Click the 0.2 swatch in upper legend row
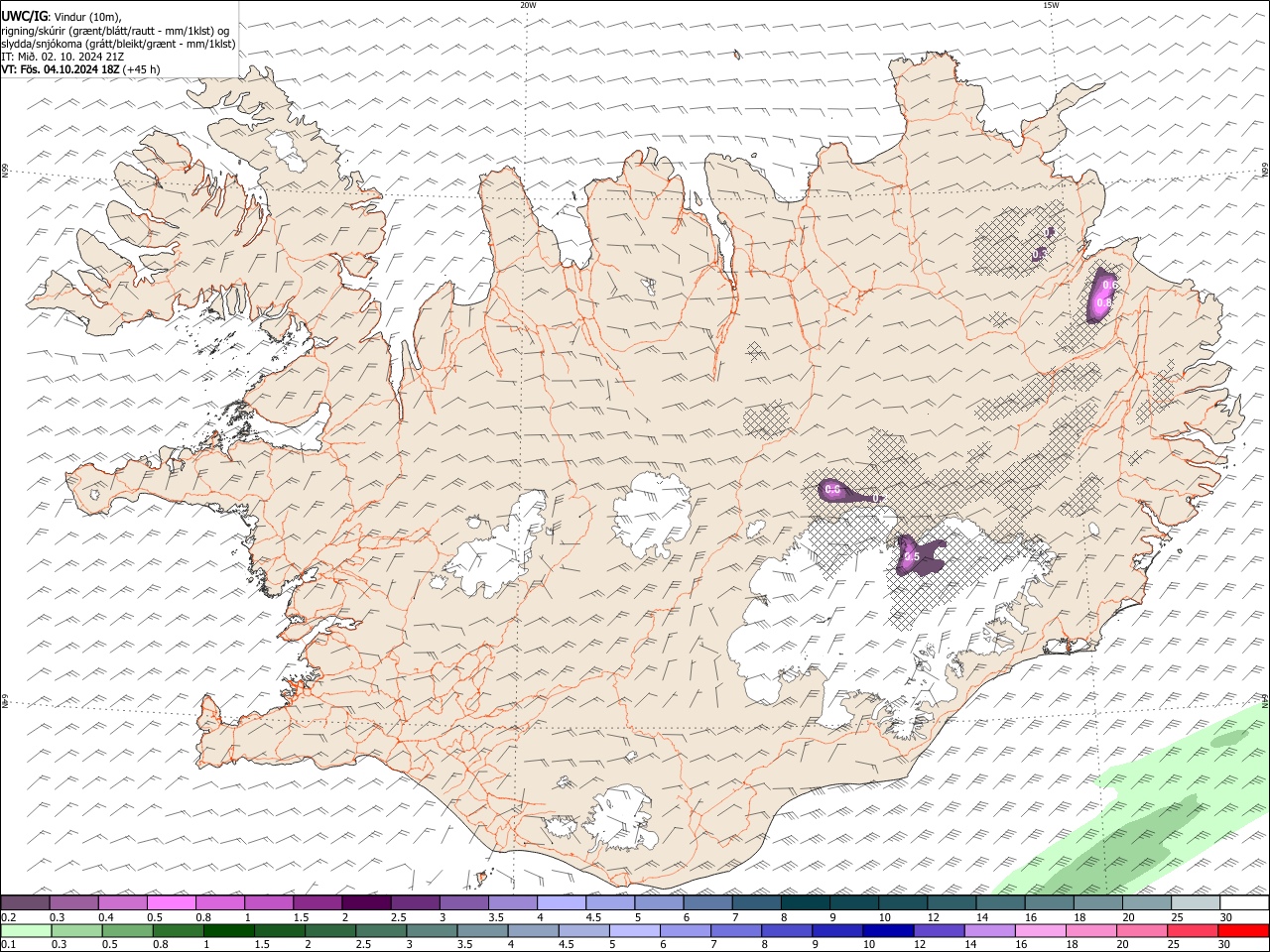 26,902
